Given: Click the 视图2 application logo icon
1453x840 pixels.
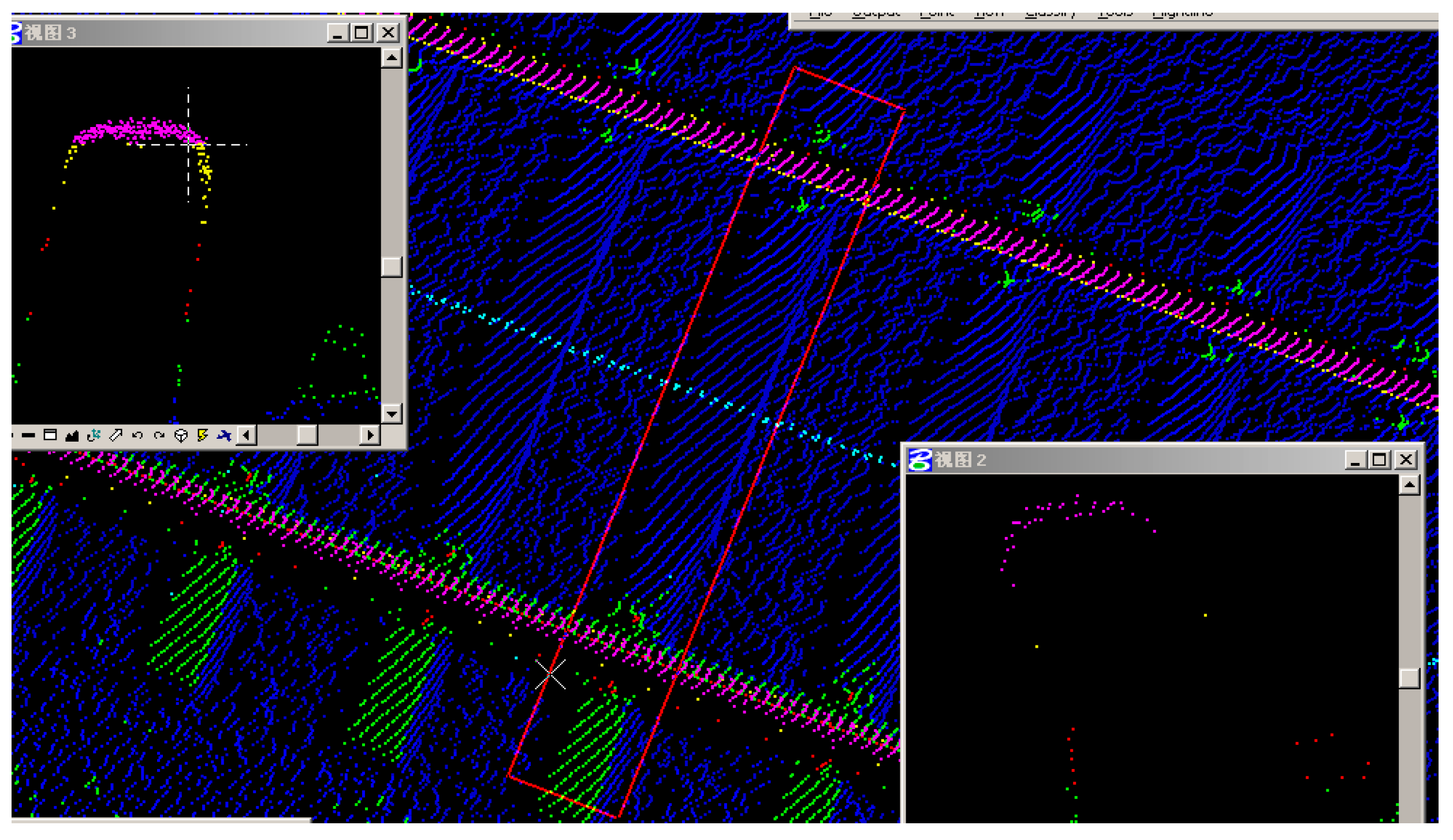Looking at the screenshot, I should pos(921,461).
